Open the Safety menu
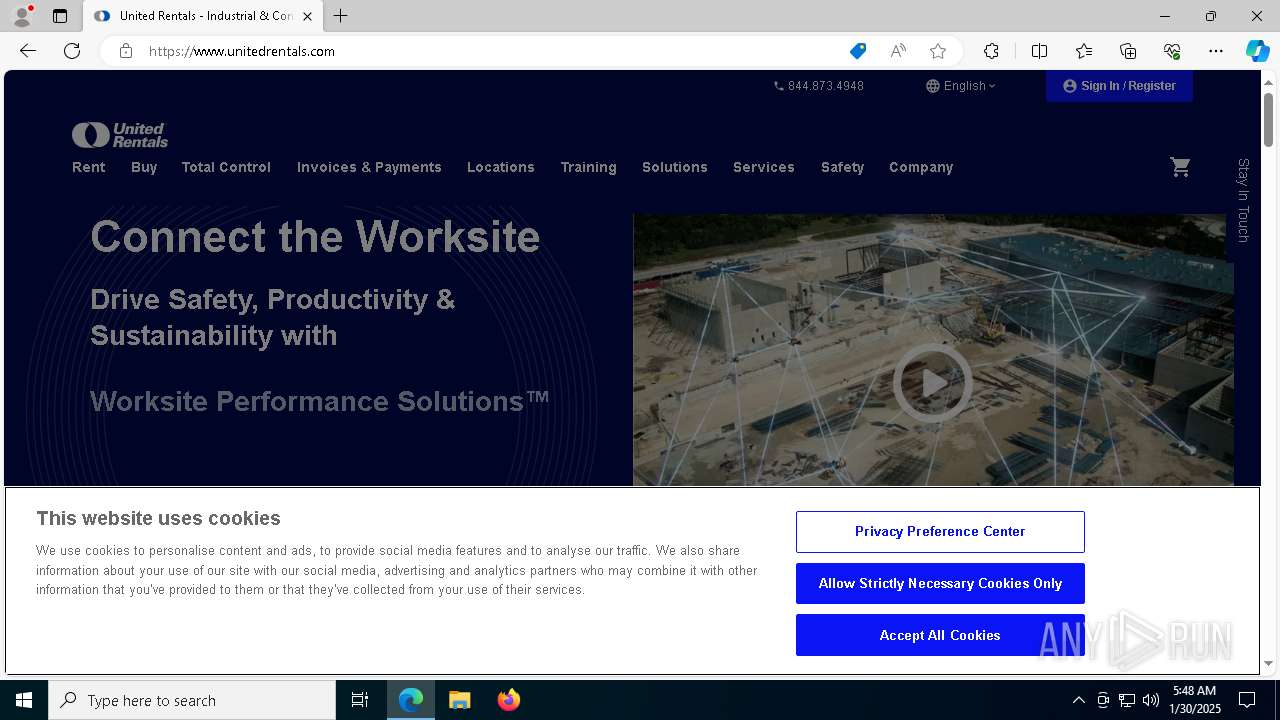The image size is (1280, 720). (x=842, y=167)
